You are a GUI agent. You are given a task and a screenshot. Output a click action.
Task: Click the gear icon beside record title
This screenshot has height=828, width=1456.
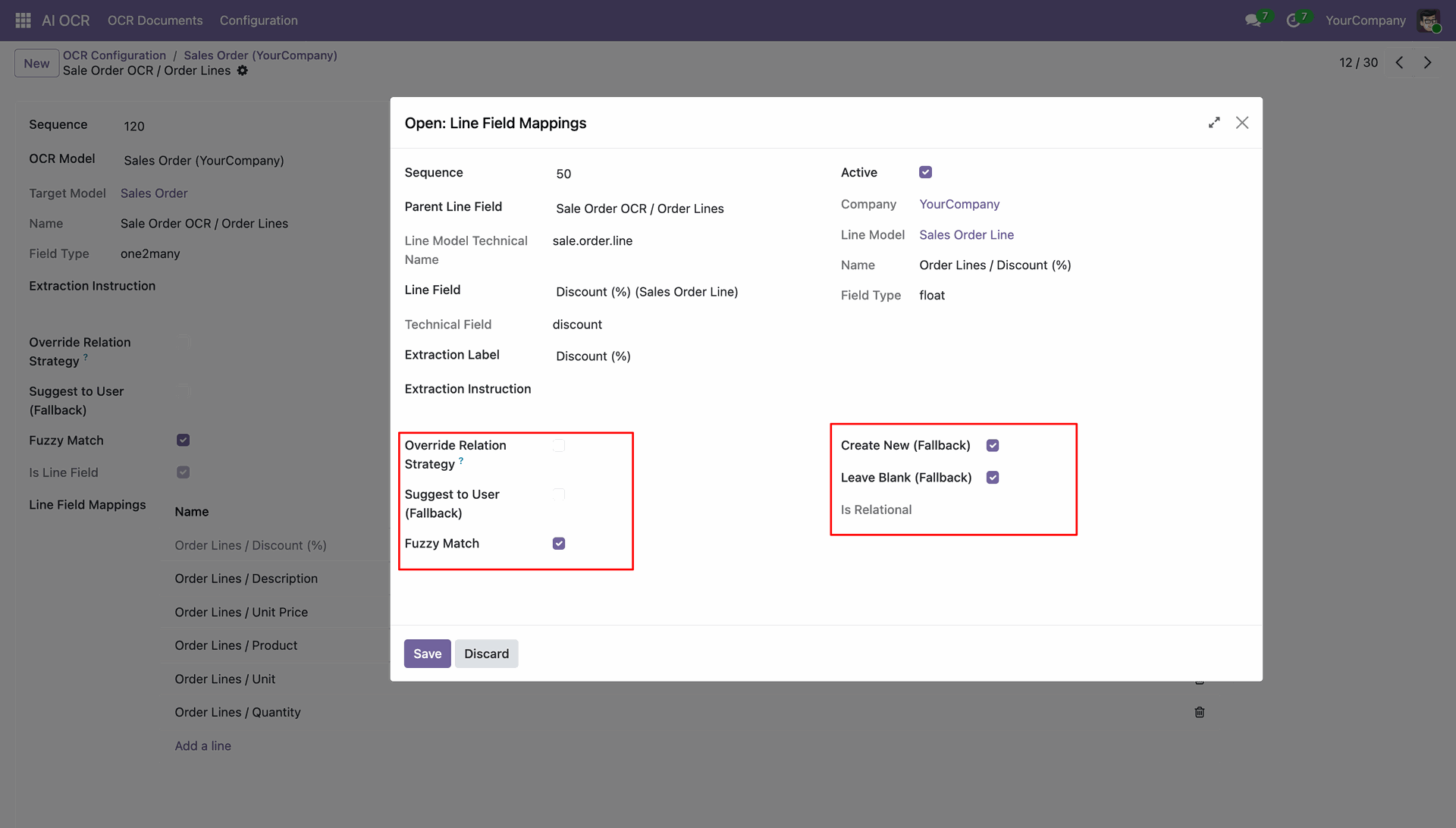[243, 71]
